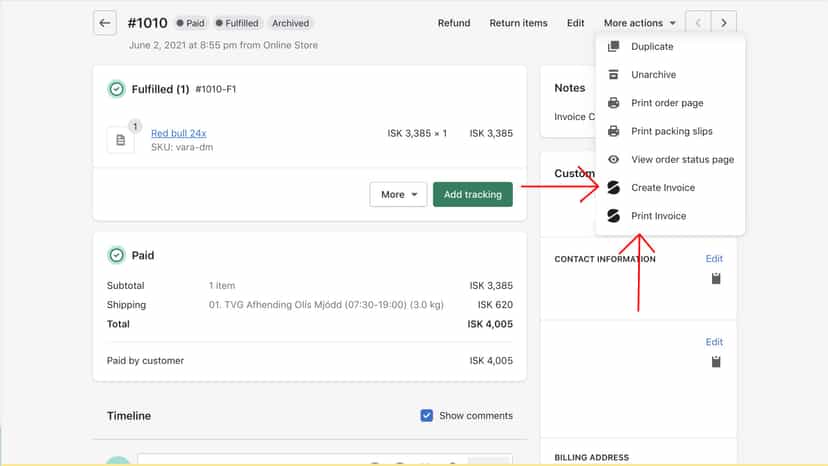Choose Print packing slips

click(670, 131)
